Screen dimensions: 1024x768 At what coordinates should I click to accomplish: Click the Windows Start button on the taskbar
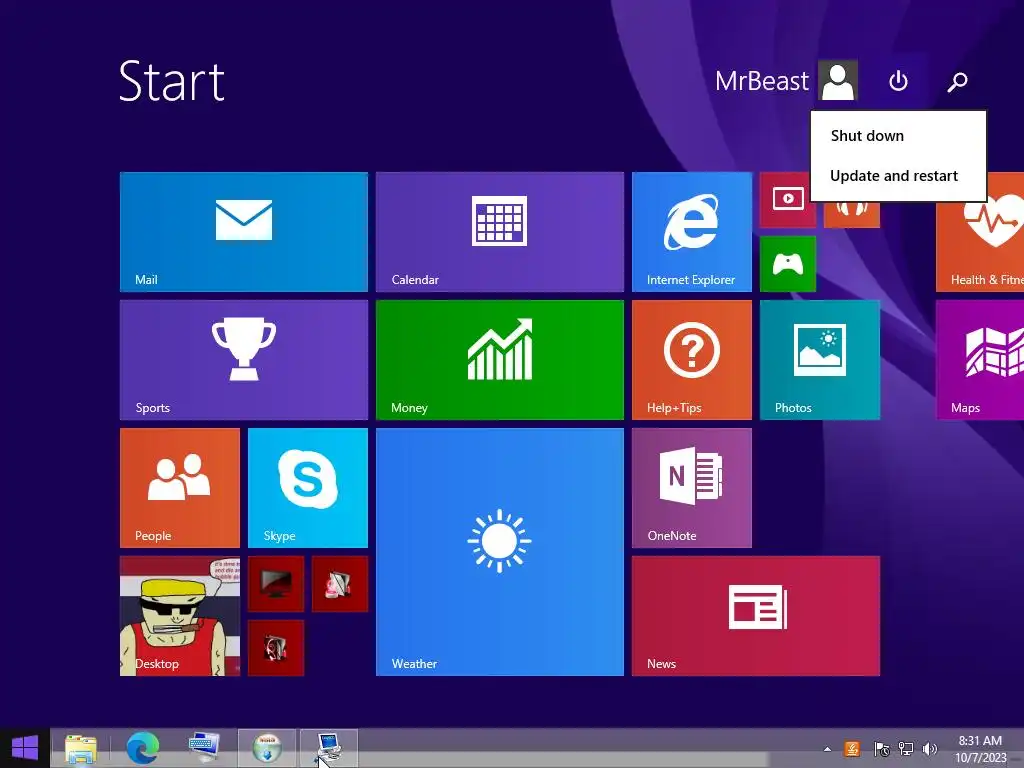click(x=25, y=748)
